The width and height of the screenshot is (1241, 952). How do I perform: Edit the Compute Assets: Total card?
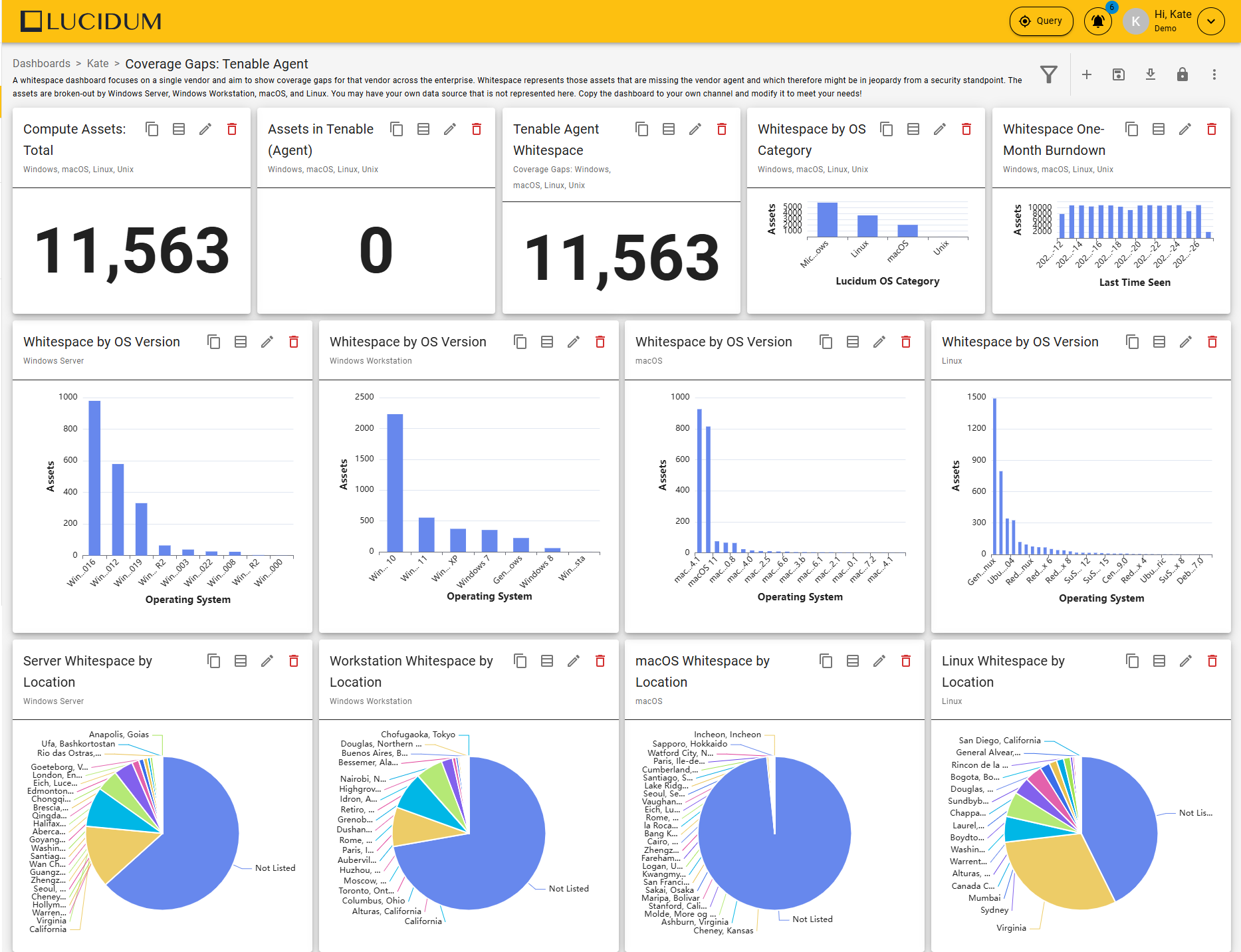point(205,129)
